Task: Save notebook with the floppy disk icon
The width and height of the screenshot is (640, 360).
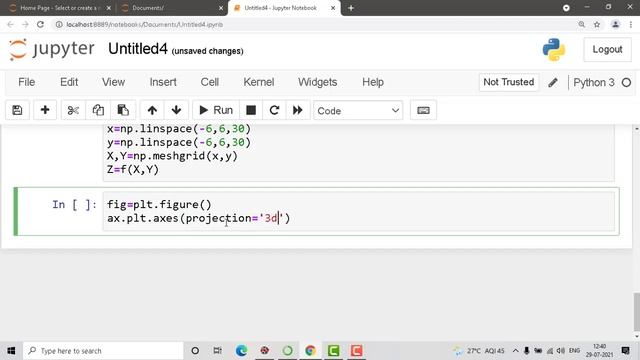Action: tap(17, 110)
